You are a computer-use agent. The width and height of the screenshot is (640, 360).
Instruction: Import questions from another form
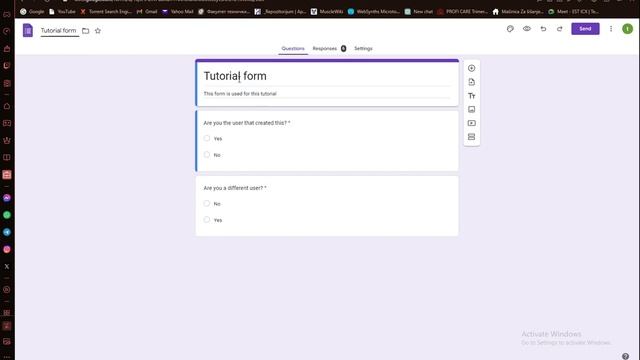click(471, 82)
